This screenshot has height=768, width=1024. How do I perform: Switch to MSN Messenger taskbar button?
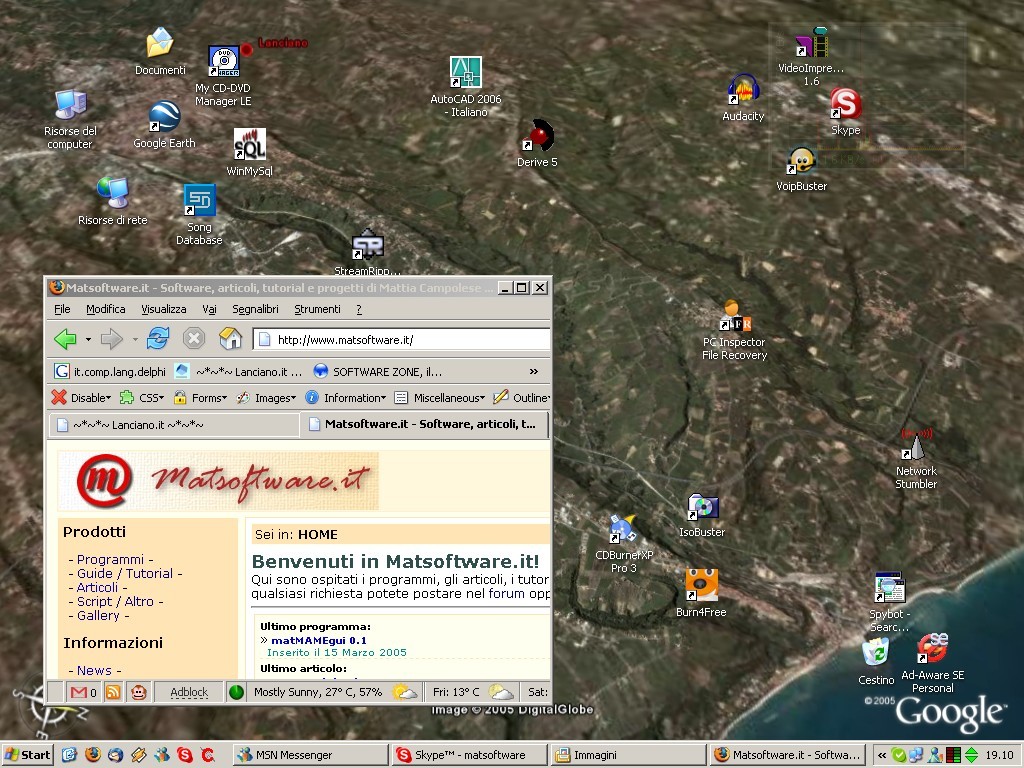[310, 755]
